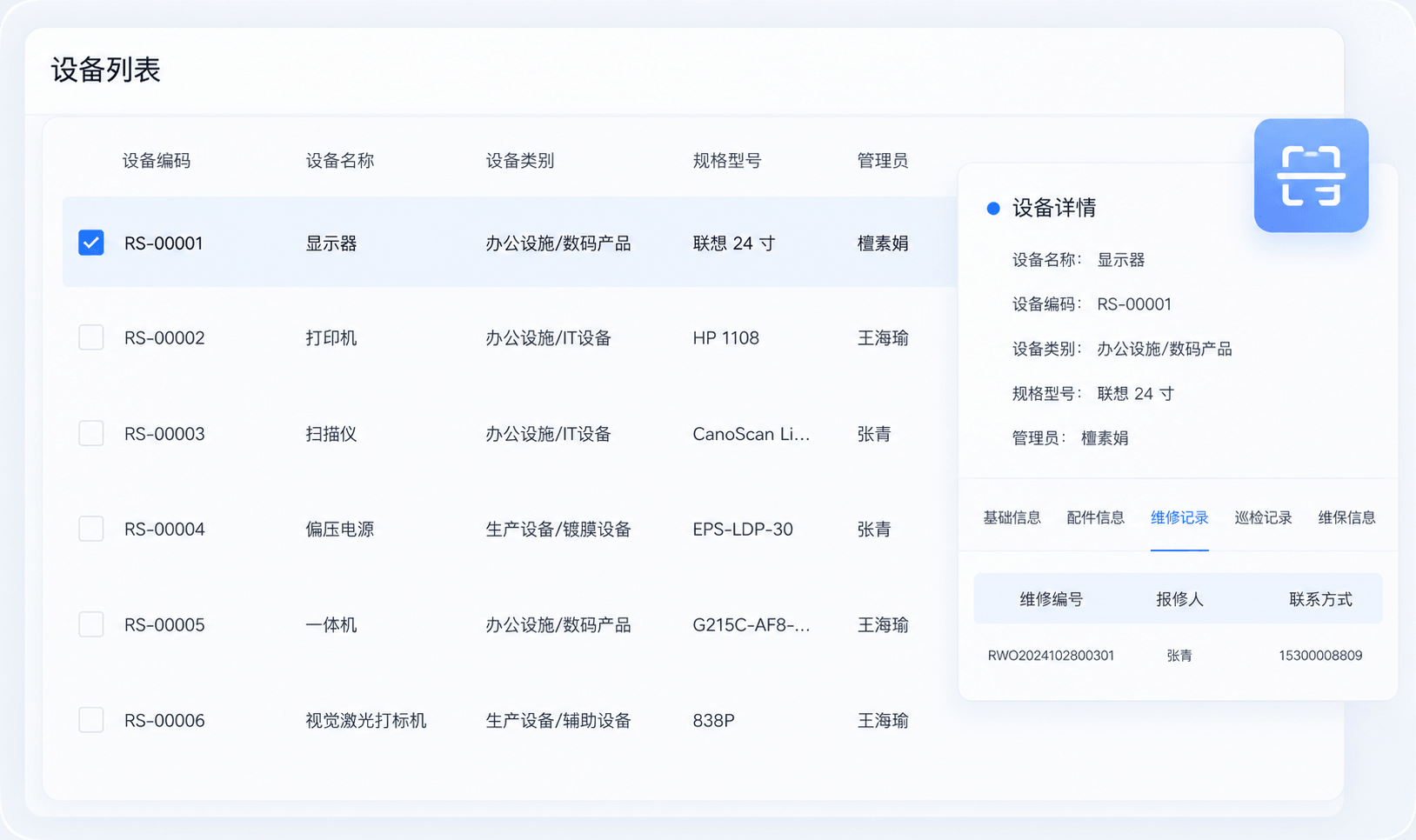The height and width of the screenshot is (840, 1416).
Task: Select the 扫描仪 device name cell
Action: tap(331, 433)
